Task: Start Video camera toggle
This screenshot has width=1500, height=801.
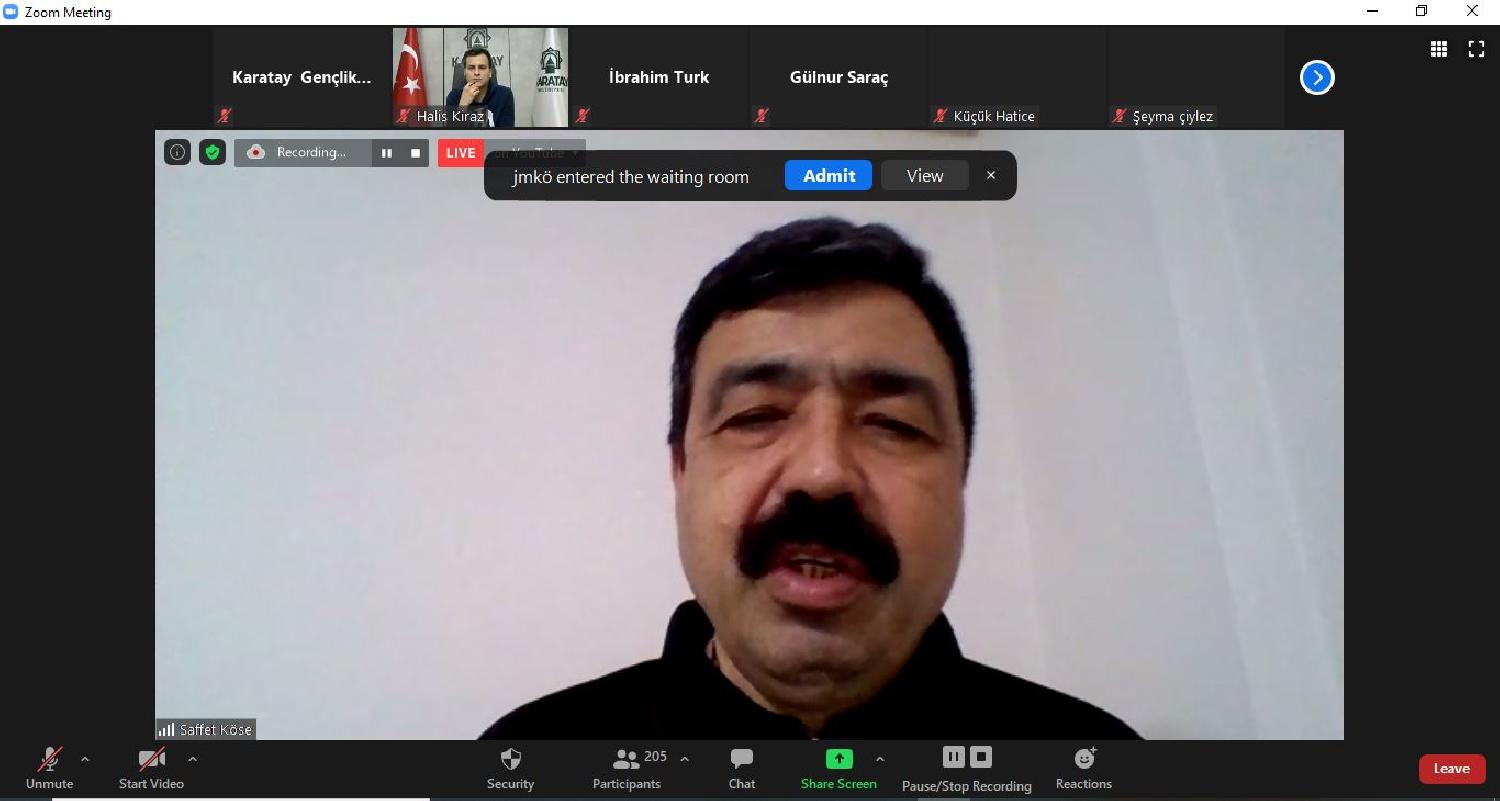Action: (151, 768)
